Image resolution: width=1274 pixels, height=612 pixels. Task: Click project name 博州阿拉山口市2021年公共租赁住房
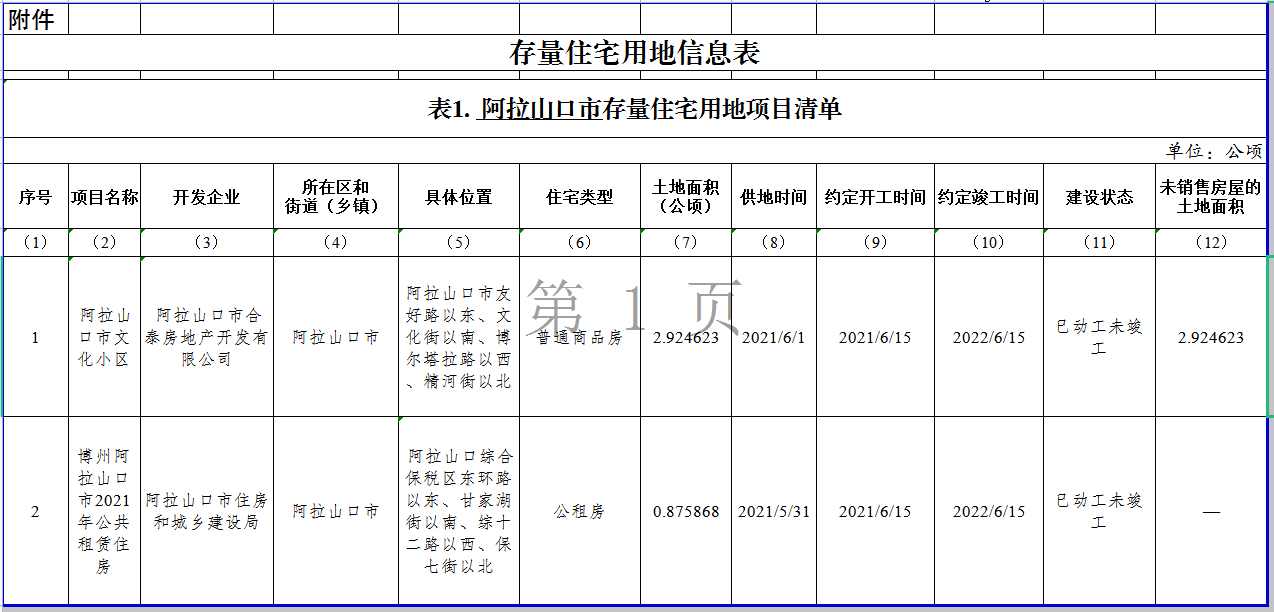click(105, 511)
